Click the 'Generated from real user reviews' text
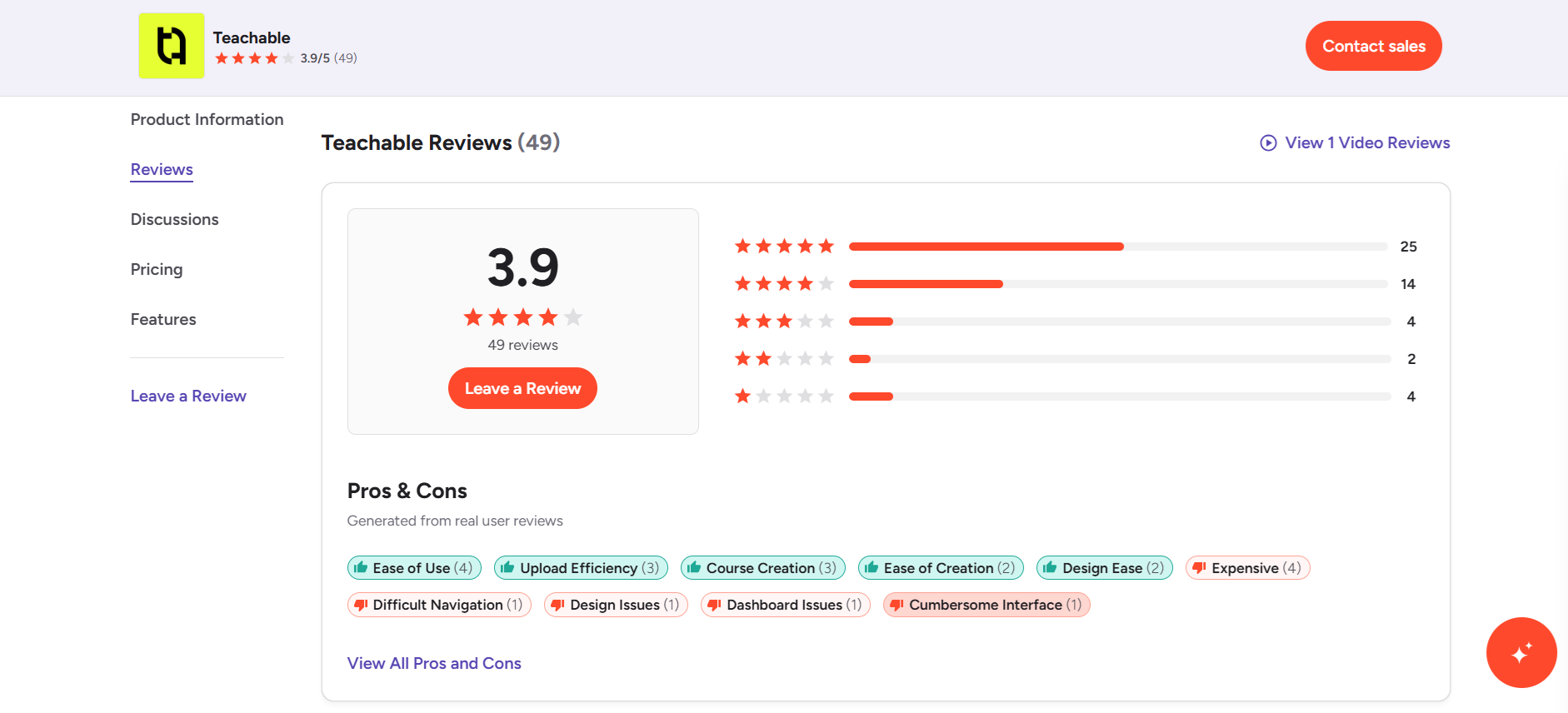Image resolution: width=1568 pixels, height=713 pixels. pos(455,521)
